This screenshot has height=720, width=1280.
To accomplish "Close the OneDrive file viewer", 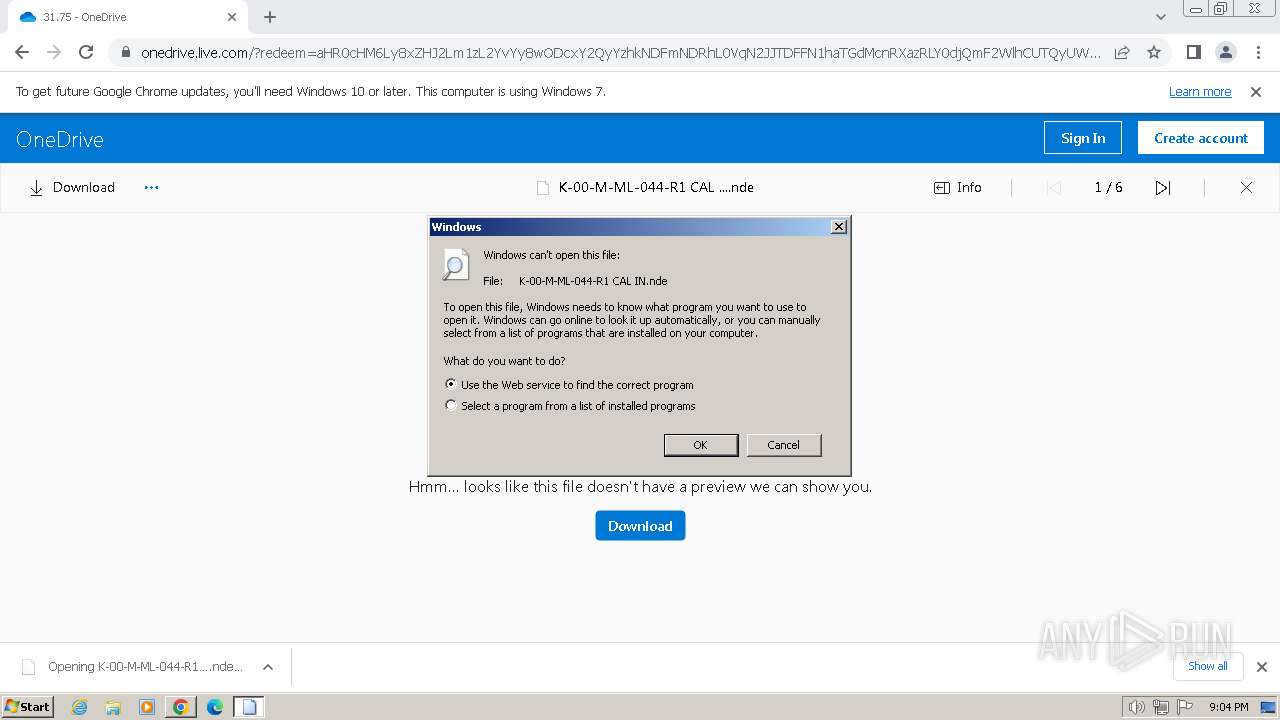I will click(x=1246, y=187).
